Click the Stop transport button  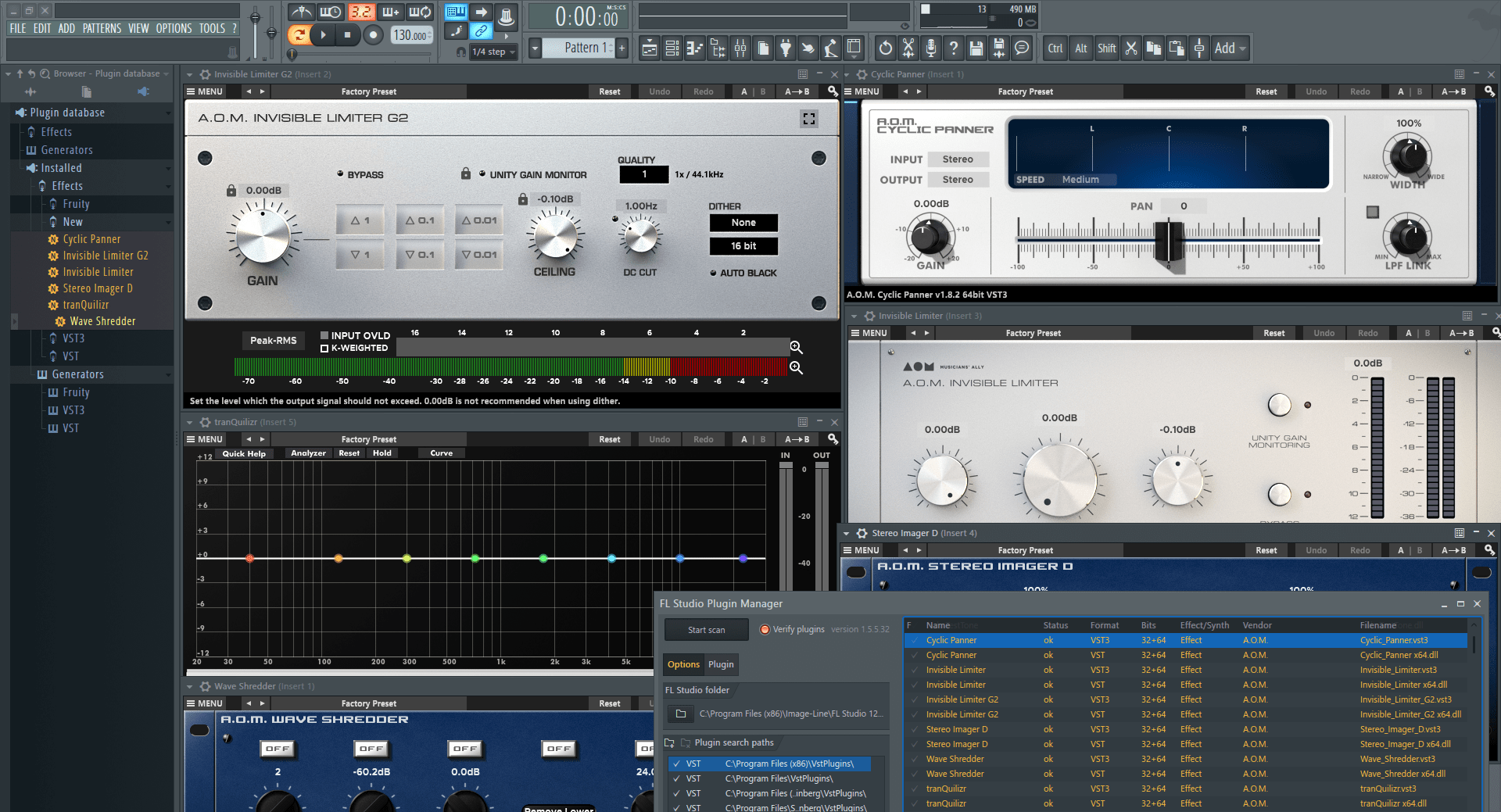click(x=347, y=34)
